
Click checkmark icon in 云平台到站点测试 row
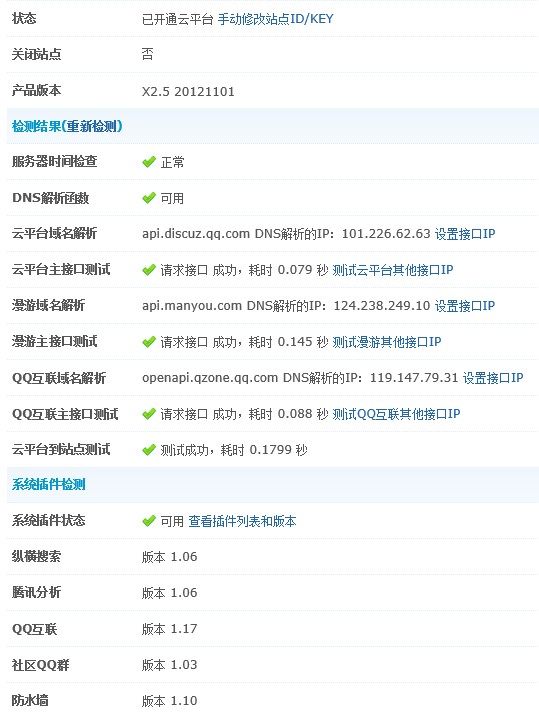tap(149, 450)
